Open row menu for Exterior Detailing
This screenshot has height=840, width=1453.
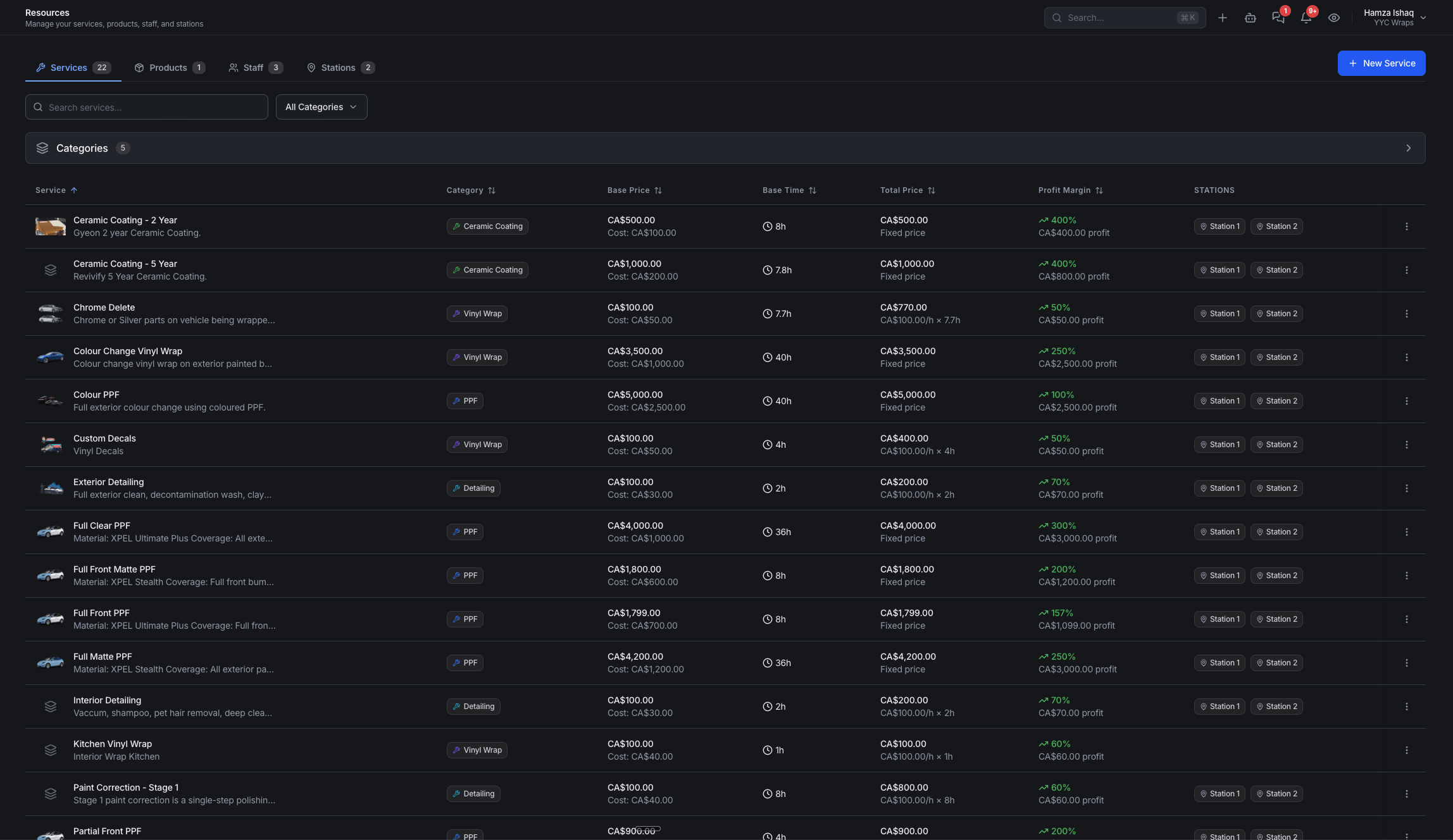[1407, 488]
